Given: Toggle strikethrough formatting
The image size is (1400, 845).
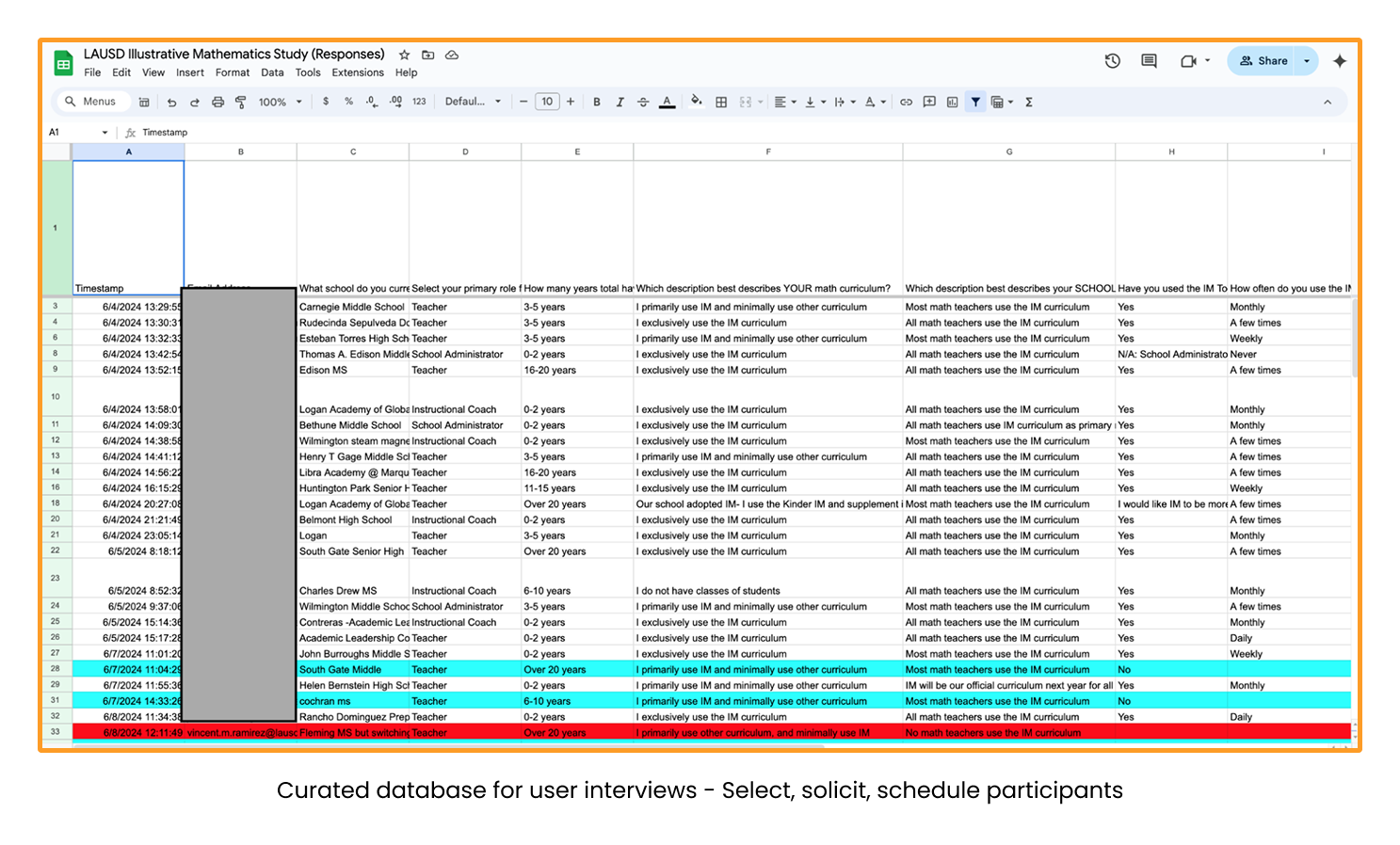Looking at the screenshot, I should click(x=643, y=102).
